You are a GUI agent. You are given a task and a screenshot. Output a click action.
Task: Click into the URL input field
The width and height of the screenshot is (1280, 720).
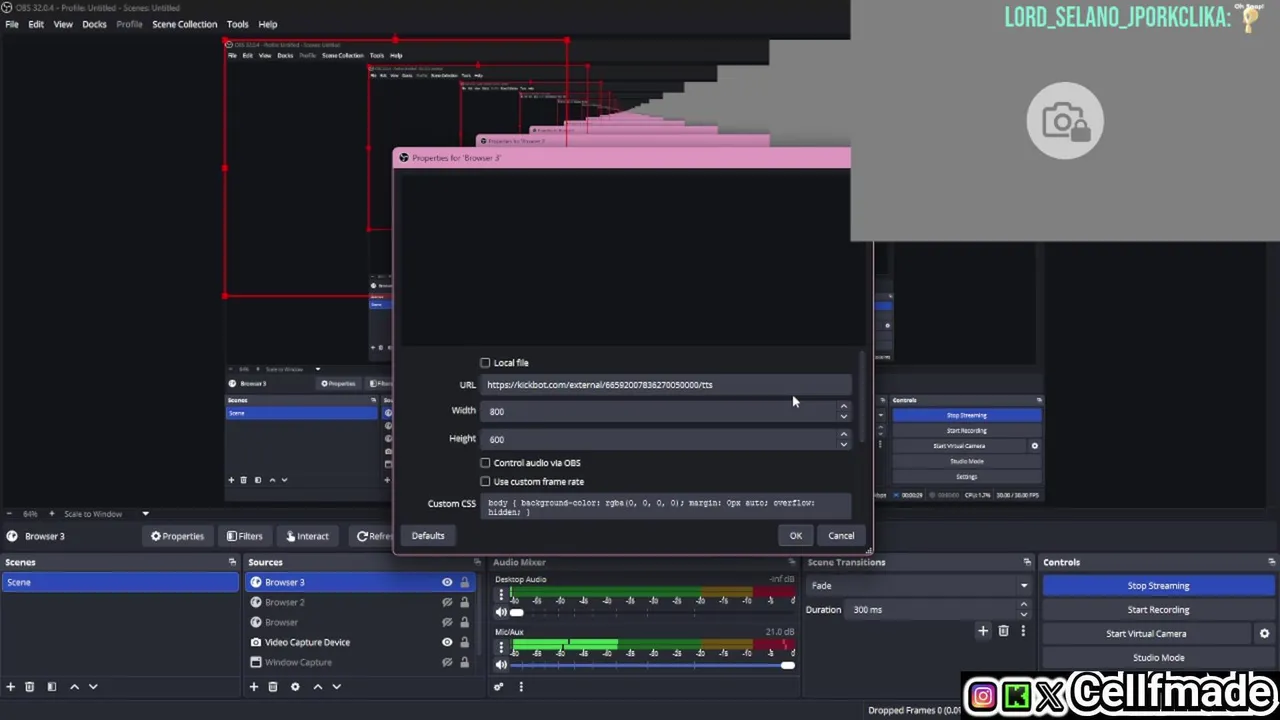(666, 385)
